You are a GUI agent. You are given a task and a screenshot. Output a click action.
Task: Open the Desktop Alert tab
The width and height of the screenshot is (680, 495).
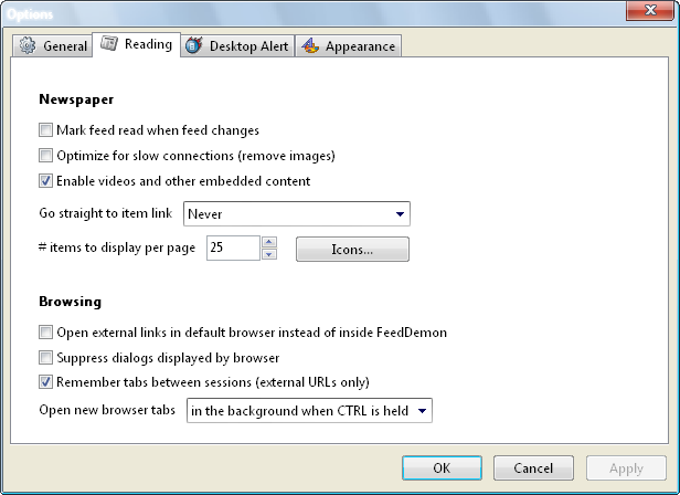[238, 46]
